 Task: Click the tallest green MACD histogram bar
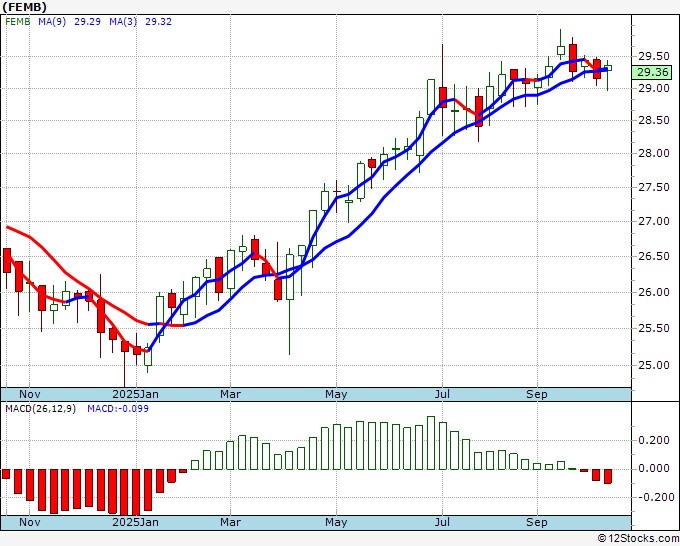431,443
